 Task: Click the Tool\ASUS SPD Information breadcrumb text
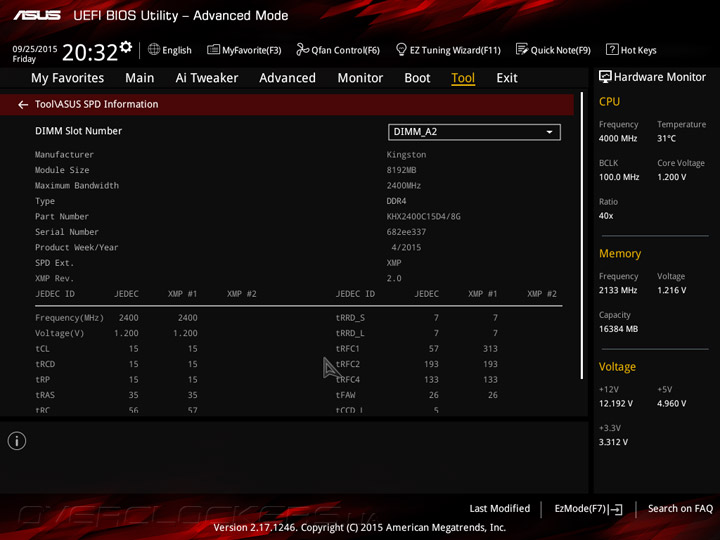[x=96, y=104]
